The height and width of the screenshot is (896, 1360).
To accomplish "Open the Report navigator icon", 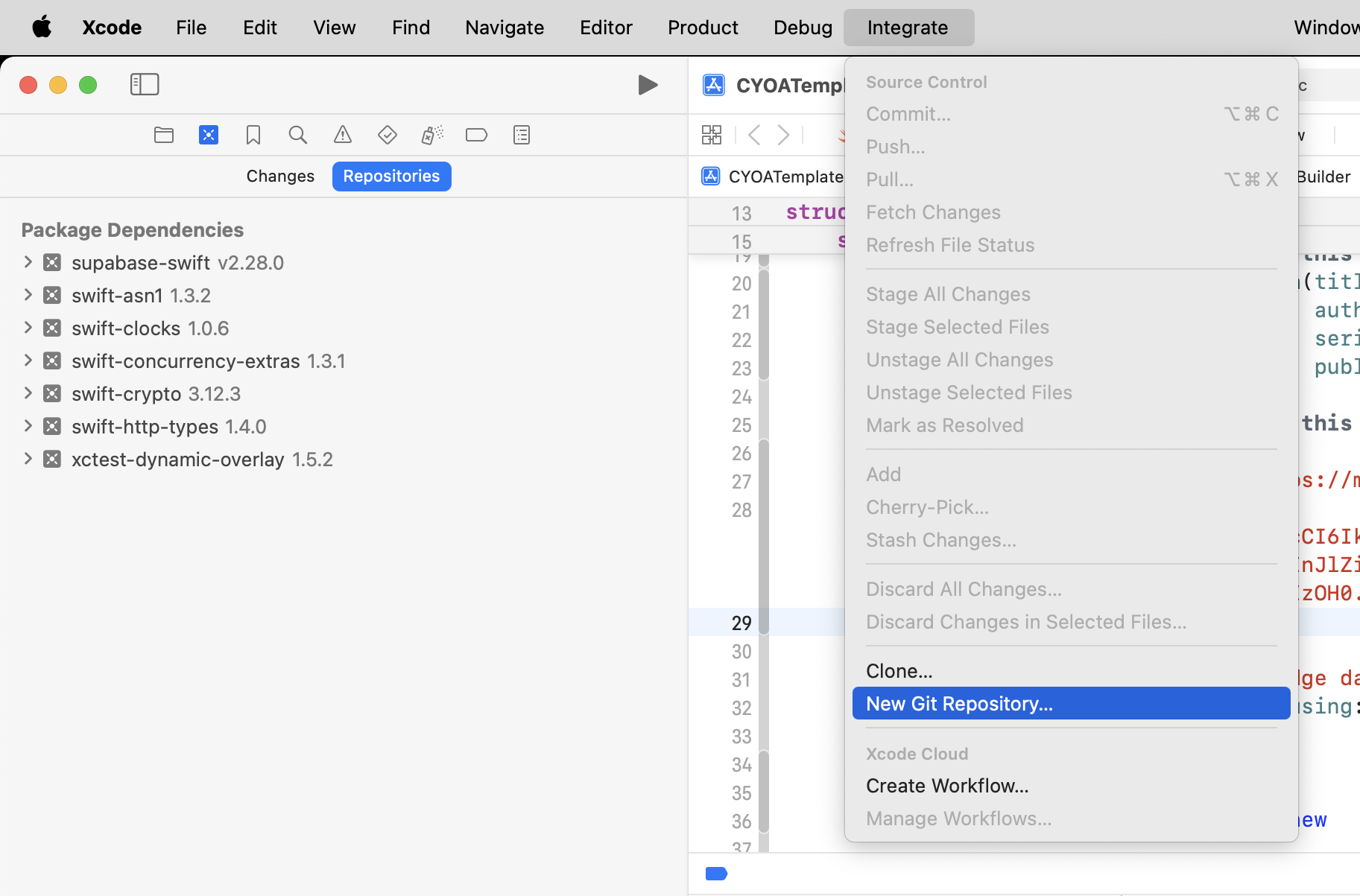I will (x=522, y=135).
